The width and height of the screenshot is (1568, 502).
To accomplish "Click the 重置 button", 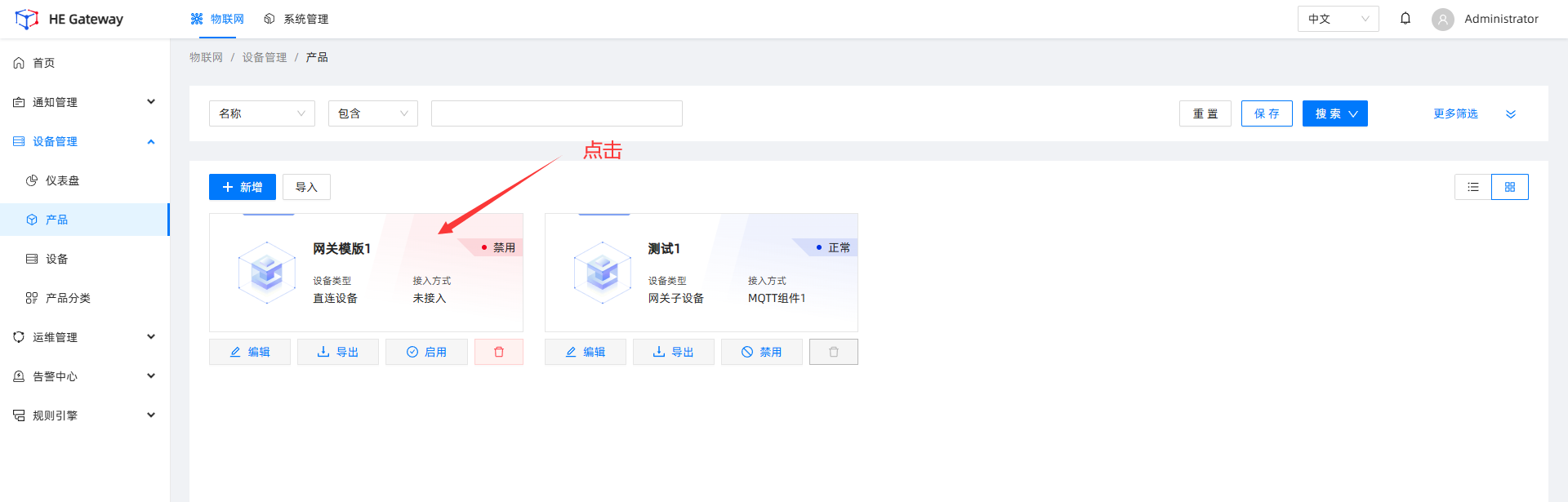I will (x=1205, y=113).
